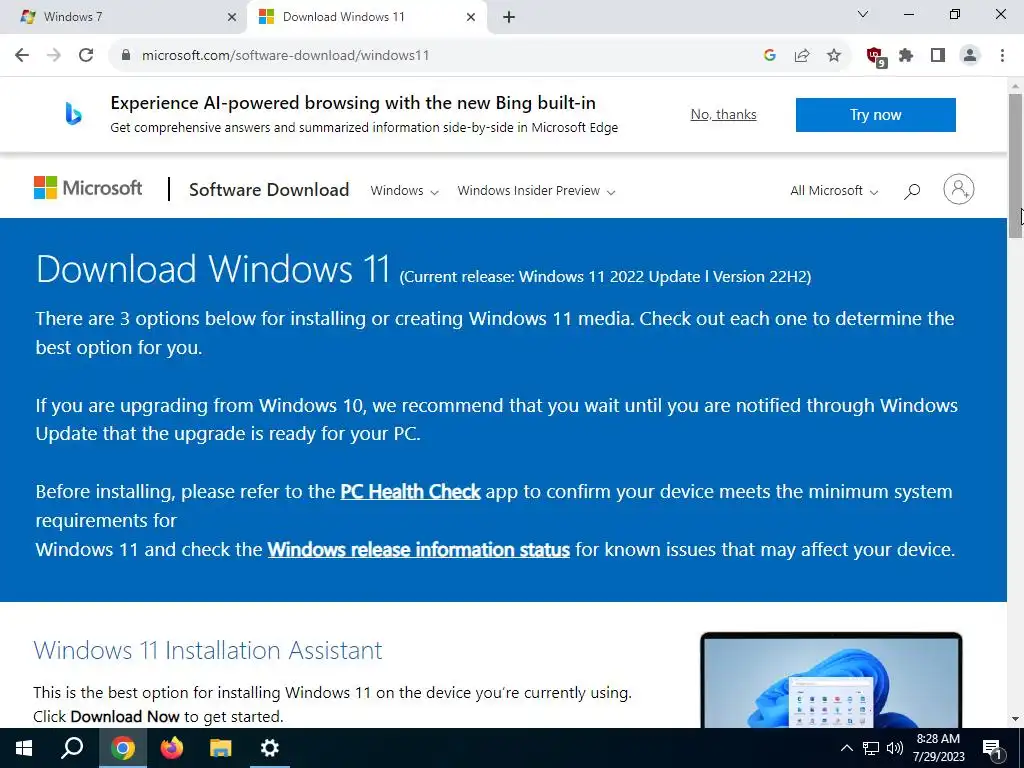Open the clock showing 8:28 AM
Viewport: 1024px width, 768px height.
click(x=938, y=748)
